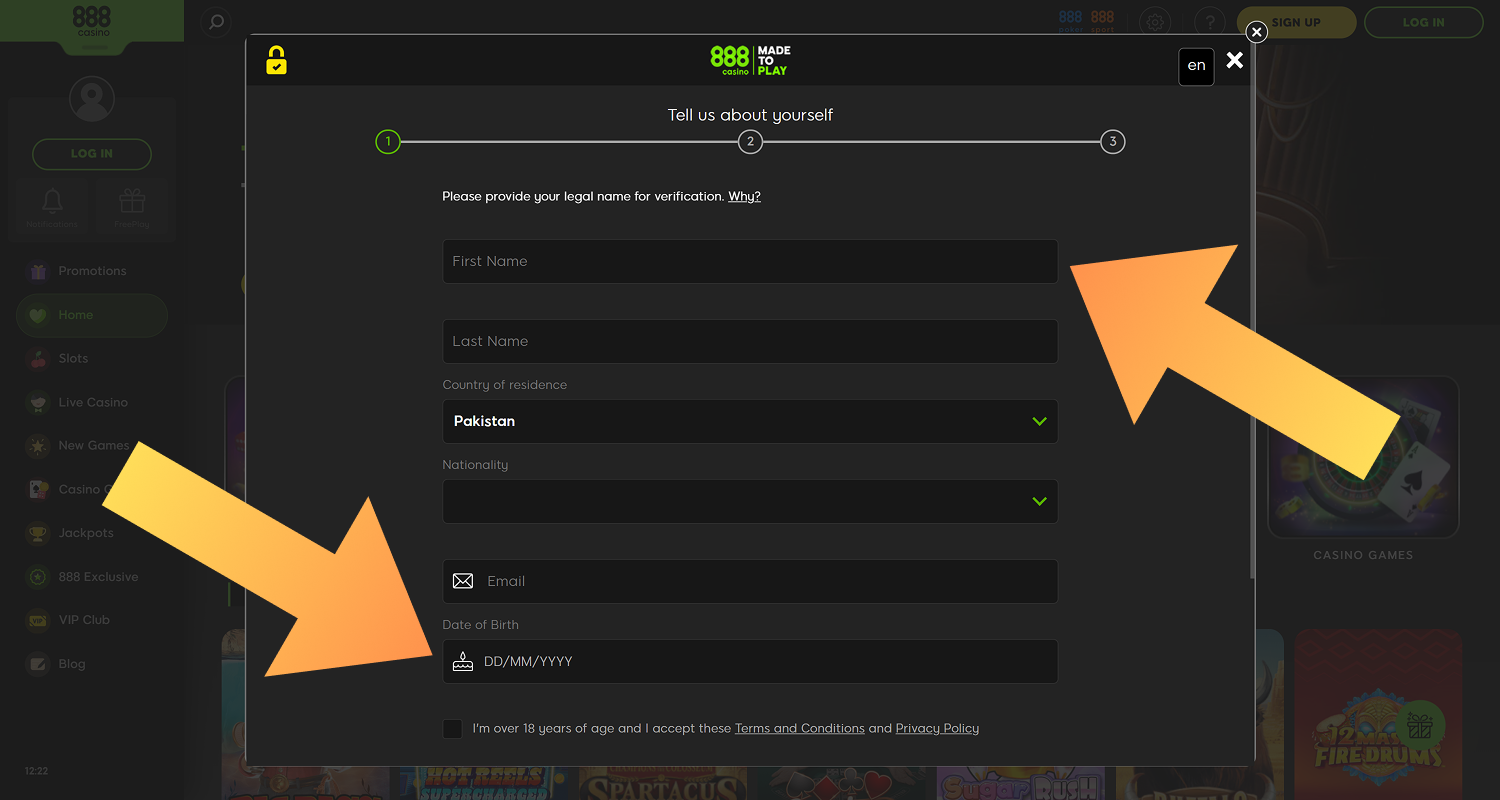The height and width of the screenshot is (800, 1500).
Task: Open the search magnifier at the top
Action: pos(215,22)
